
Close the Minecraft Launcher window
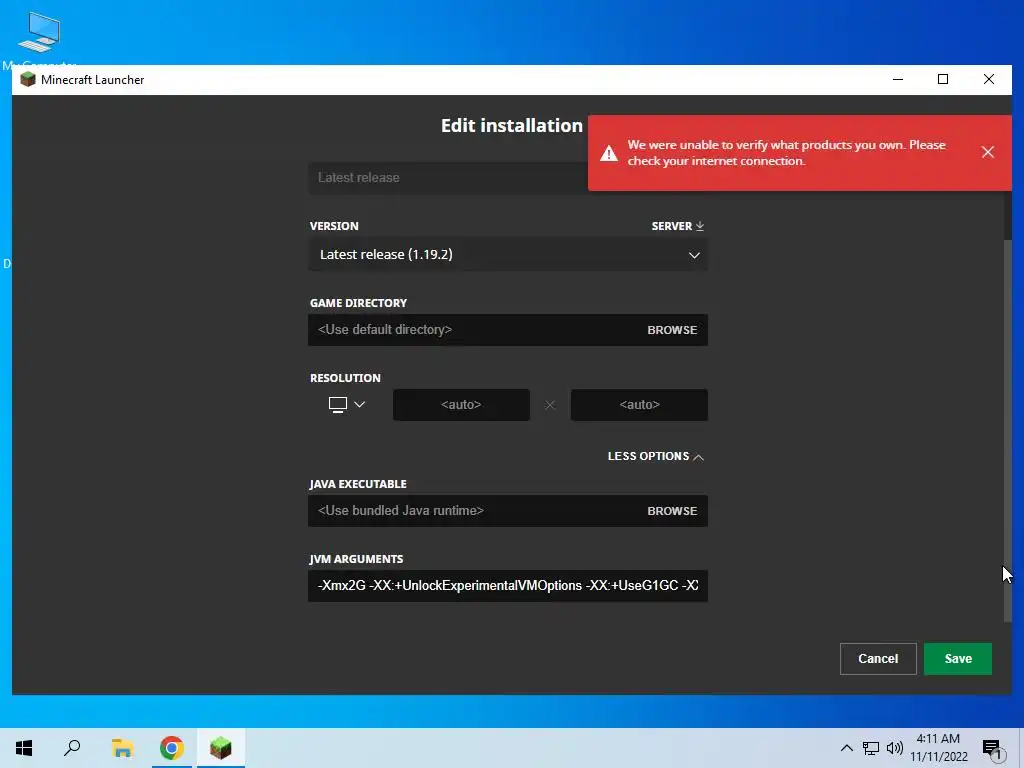coord(989,79)
